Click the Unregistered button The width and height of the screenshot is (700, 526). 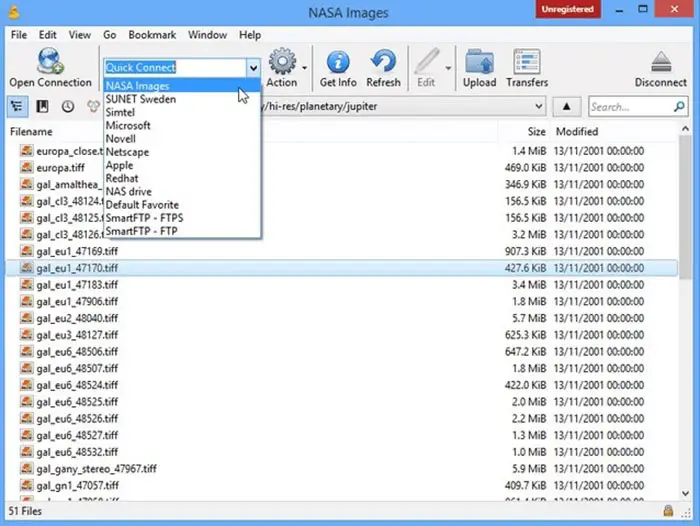567,9
